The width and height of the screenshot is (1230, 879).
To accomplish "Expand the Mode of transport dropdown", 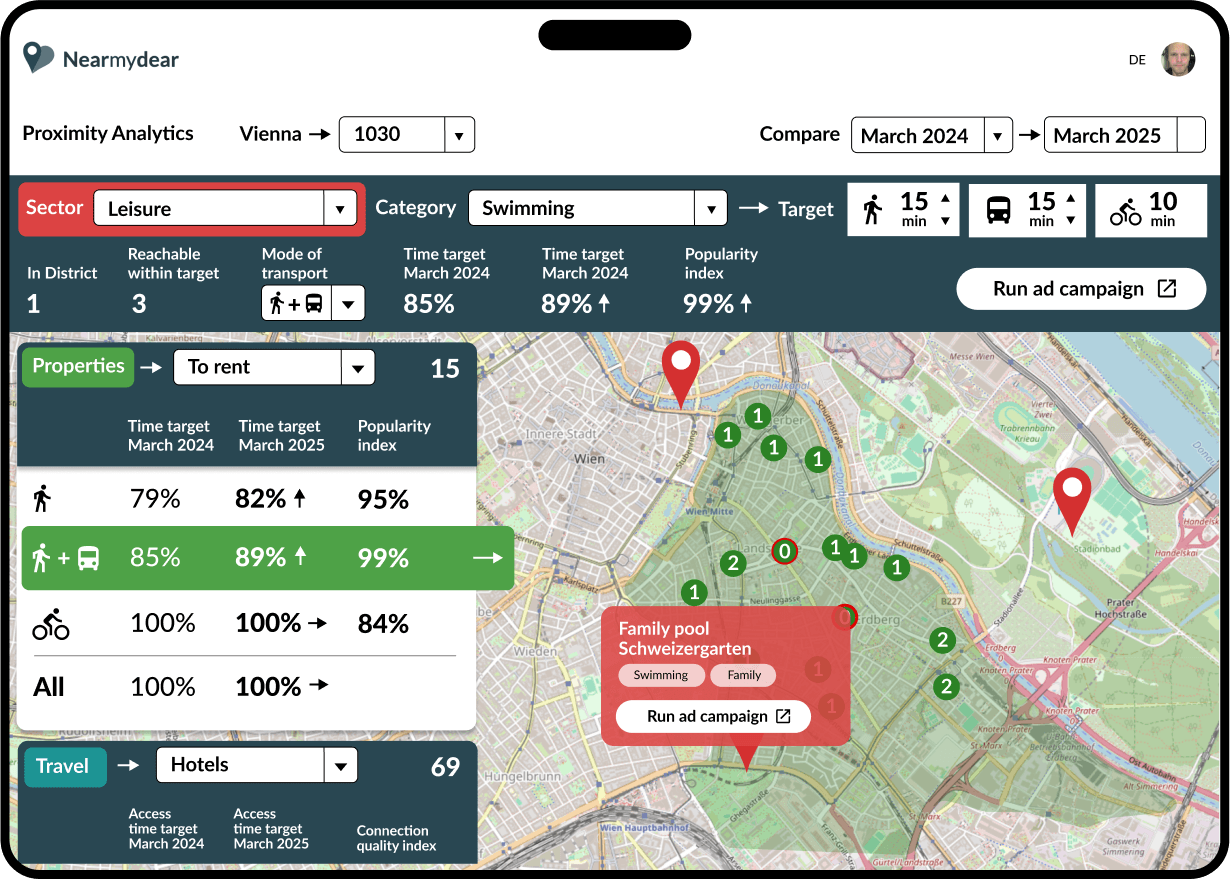I will click(348, 303).
